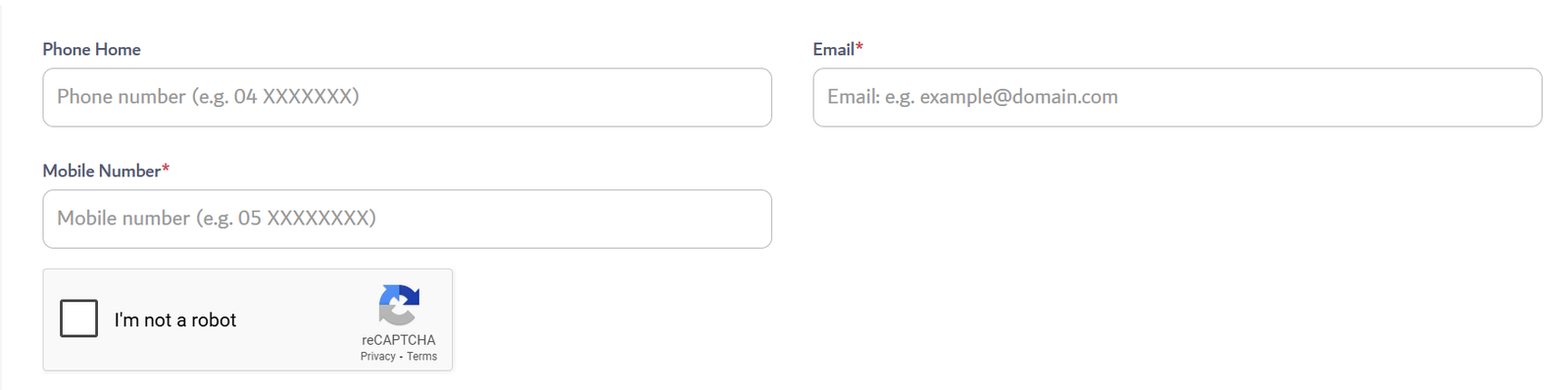1568x390 pixels.
Task: Click the red asterisk beside Email
Action: click(859, 46)
